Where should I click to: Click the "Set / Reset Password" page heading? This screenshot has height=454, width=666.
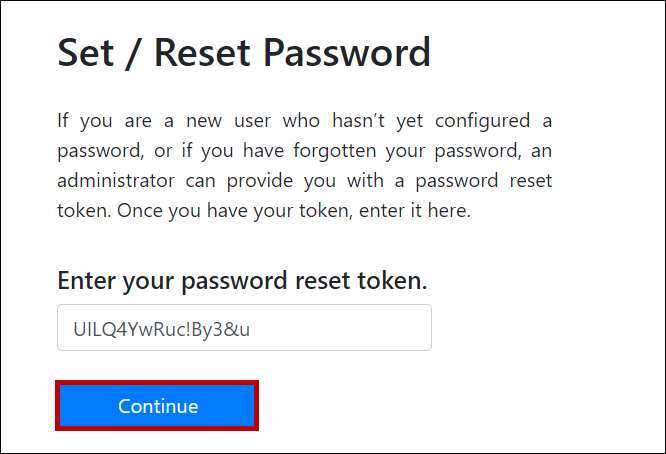[x=244, y=52]
